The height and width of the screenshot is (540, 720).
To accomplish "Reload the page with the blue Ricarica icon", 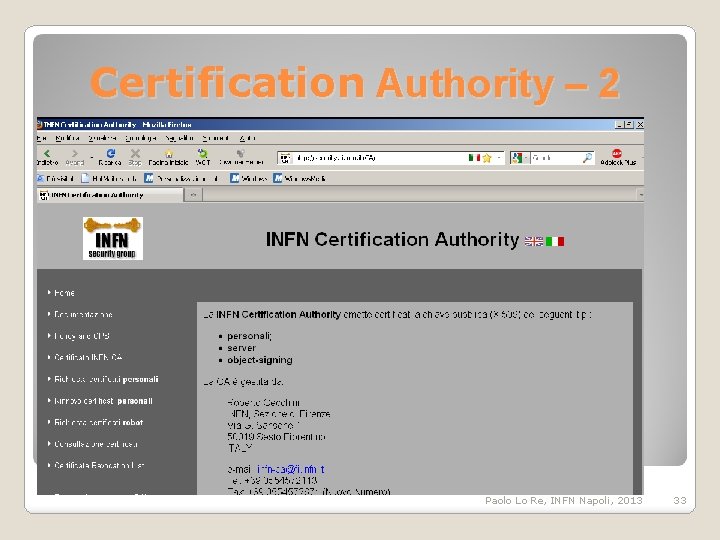I will [x=110, y=153].
